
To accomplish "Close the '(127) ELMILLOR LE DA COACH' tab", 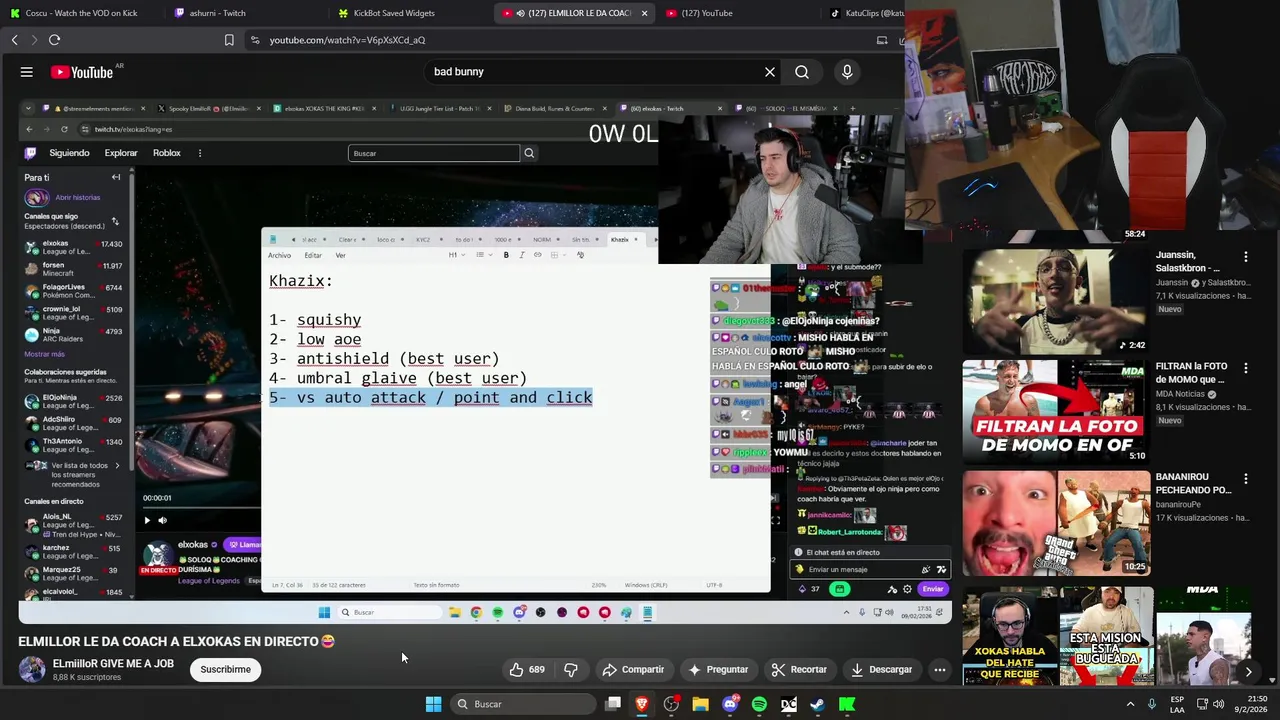I will 644,13.
